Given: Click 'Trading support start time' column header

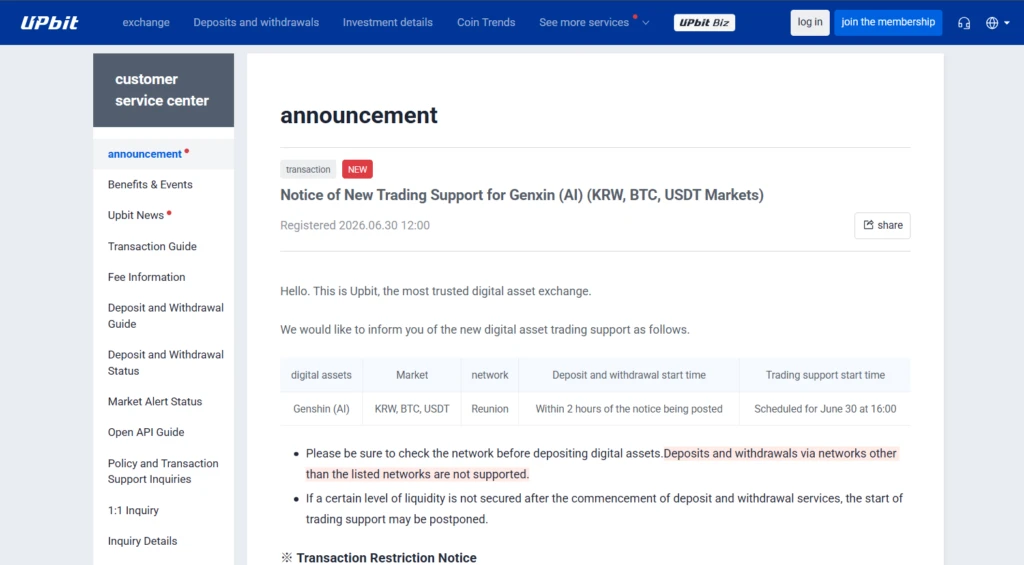Looking at the screenshot, I should 825,375.
